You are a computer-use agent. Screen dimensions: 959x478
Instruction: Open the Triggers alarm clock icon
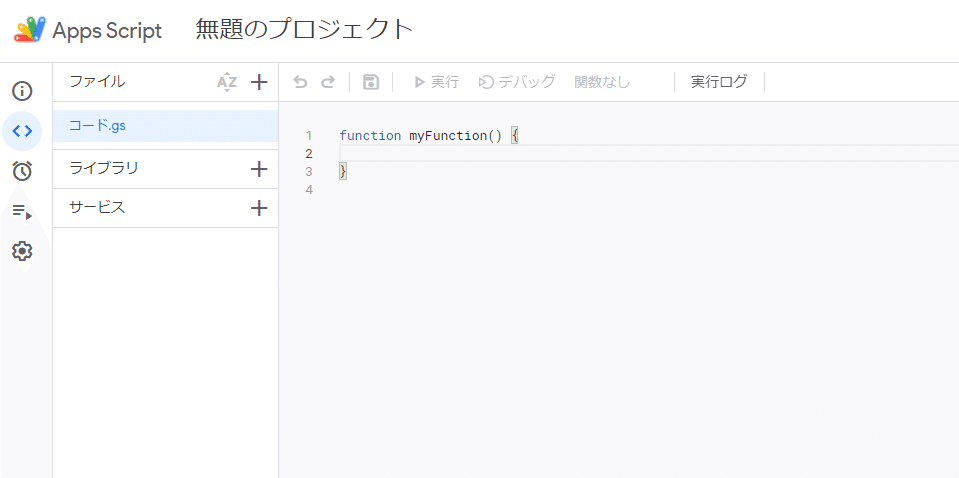click(x=22, y=171)
